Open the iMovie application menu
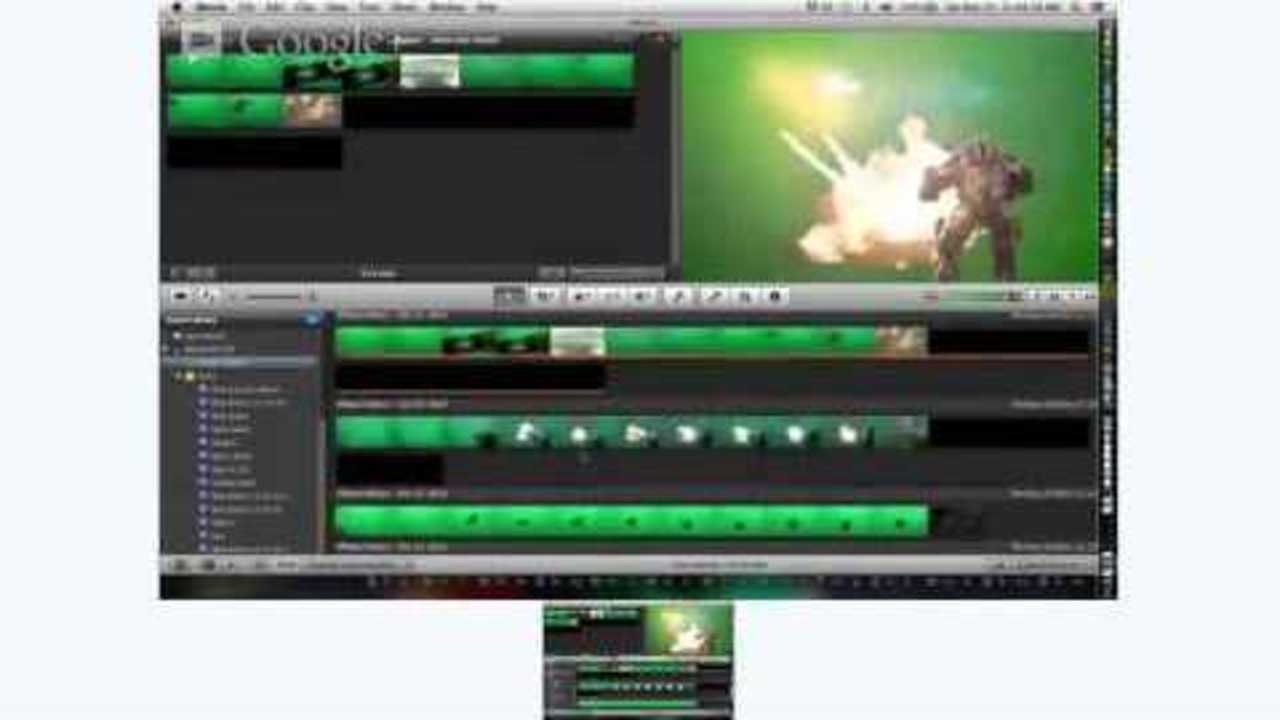1280x720 pixels. point(210,6)
